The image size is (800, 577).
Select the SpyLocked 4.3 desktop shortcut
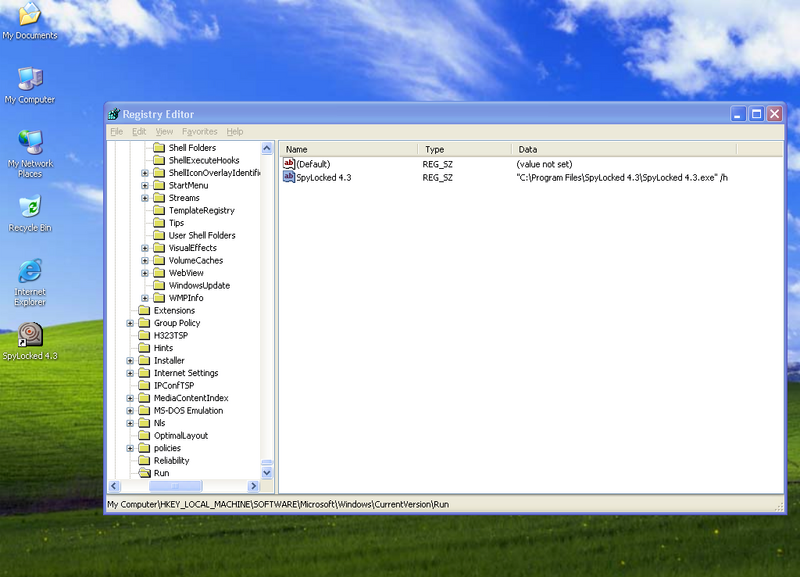pos(30,341)
